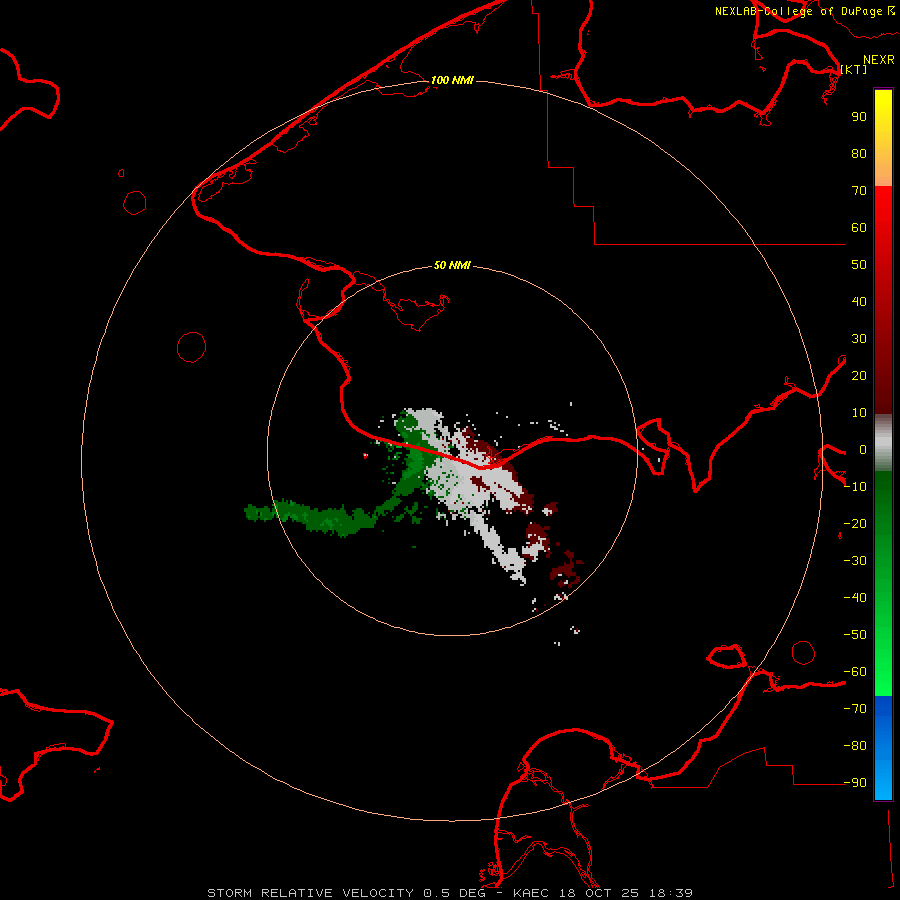
Task: Click the -20 value on the velocity scale
Action: coord(855,524)
